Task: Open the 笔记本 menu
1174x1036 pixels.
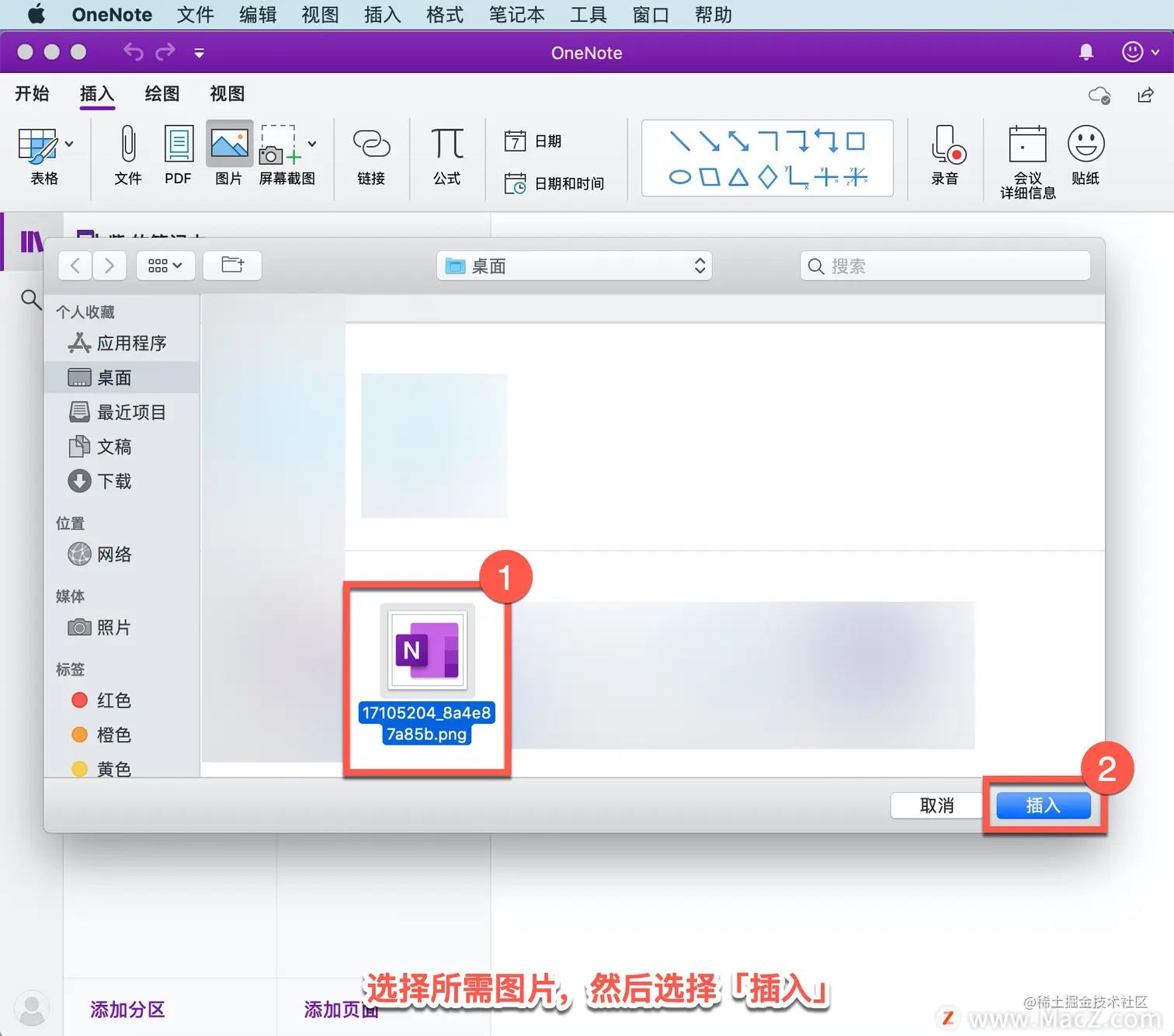Action: coord(517,15)
